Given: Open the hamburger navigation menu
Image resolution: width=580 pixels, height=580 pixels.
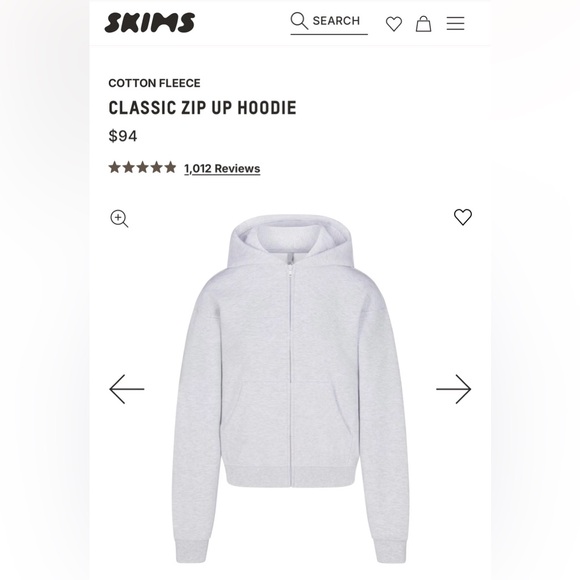Looking at the screenshot, I should point(455,24).
